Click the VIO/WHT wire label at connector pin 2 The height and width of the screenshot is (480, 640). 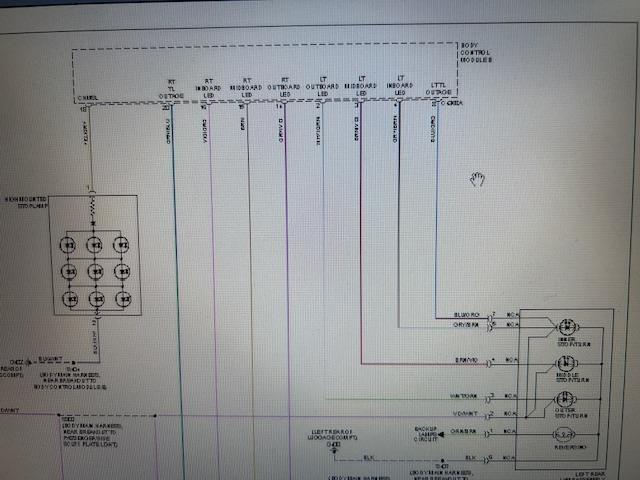click(x=465, y=414)
